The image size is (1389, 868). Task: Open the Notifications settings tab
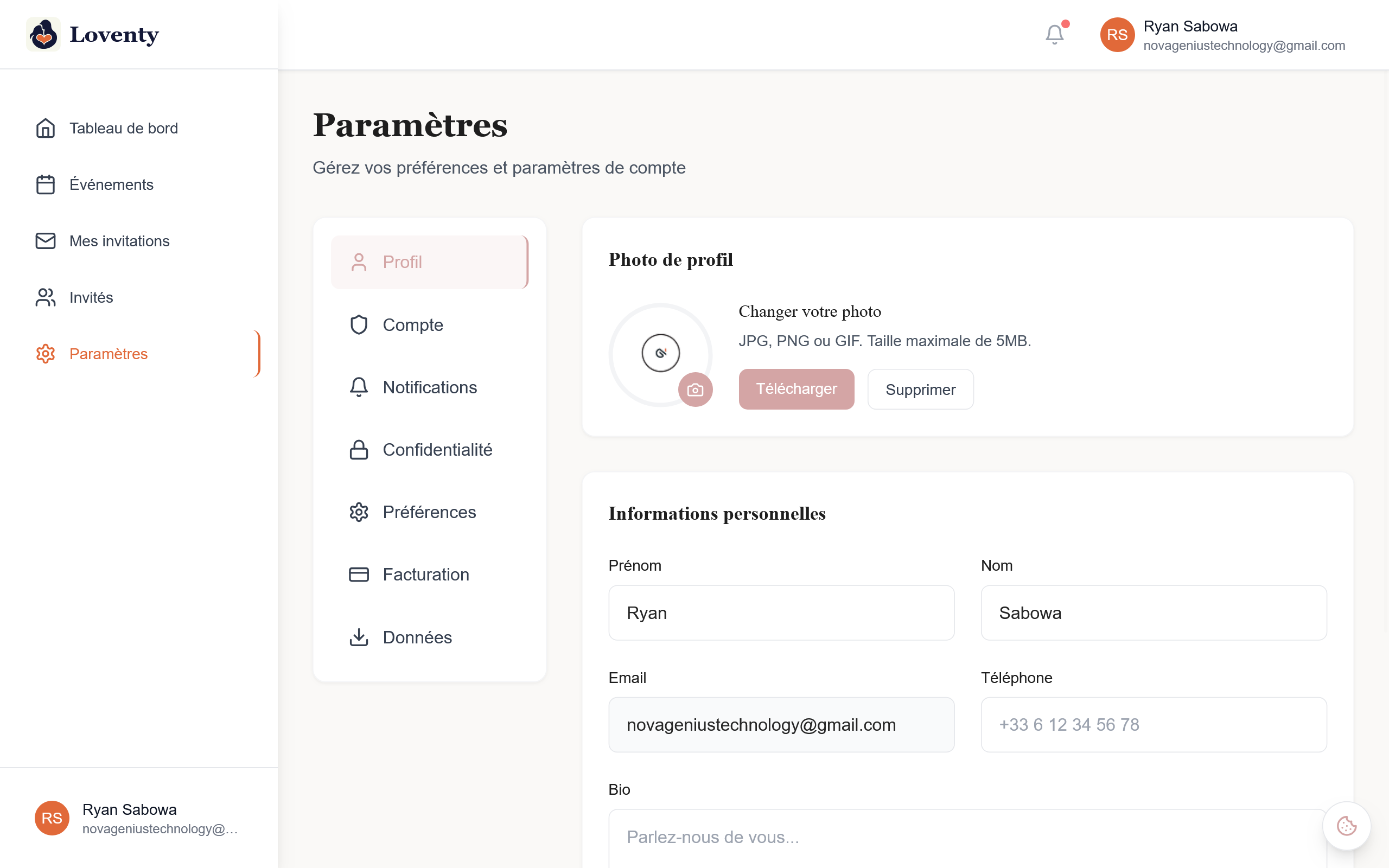(429, 387)
